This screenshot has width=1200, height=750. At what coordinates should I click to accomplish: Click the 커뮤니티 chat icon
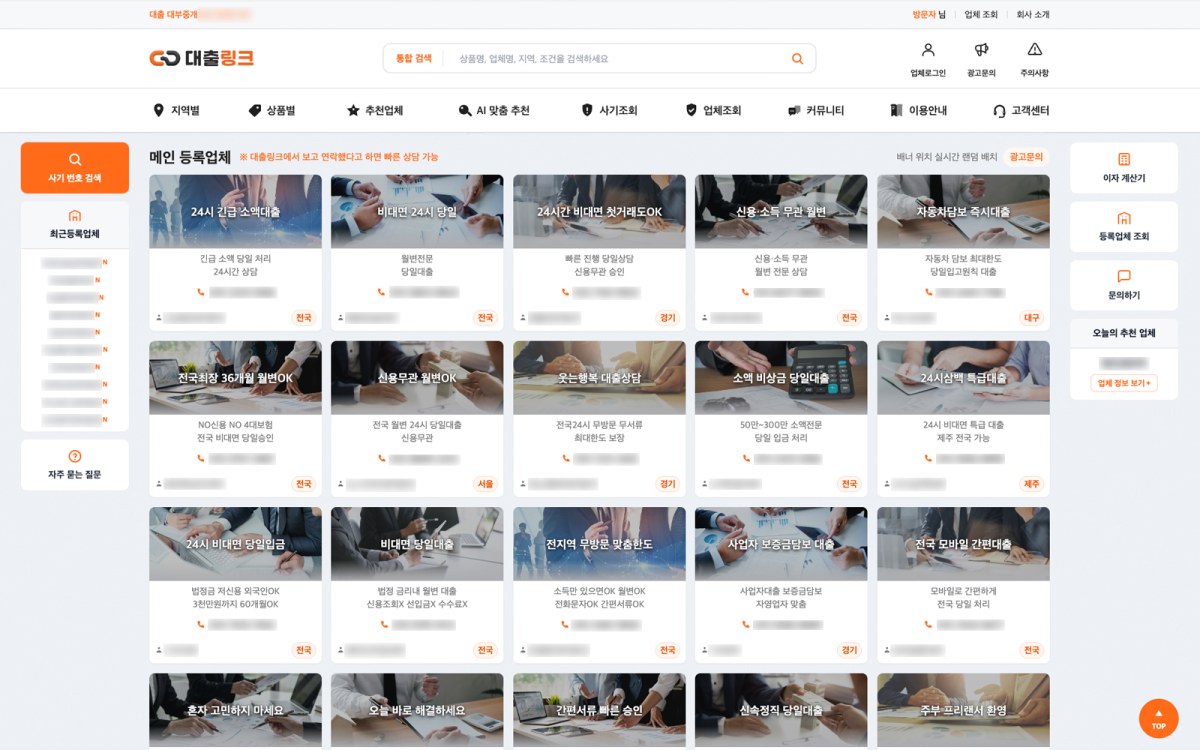click(794, 110)
